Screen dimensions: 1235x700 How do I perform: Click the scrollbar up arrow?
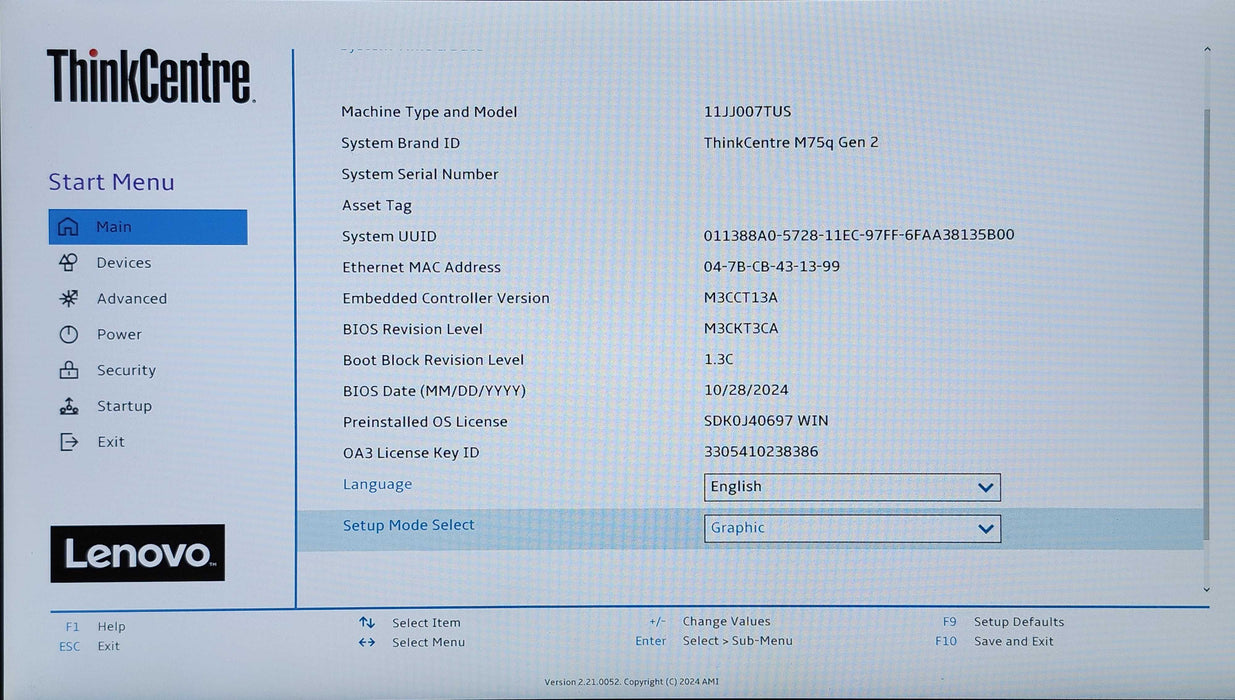1206,50
